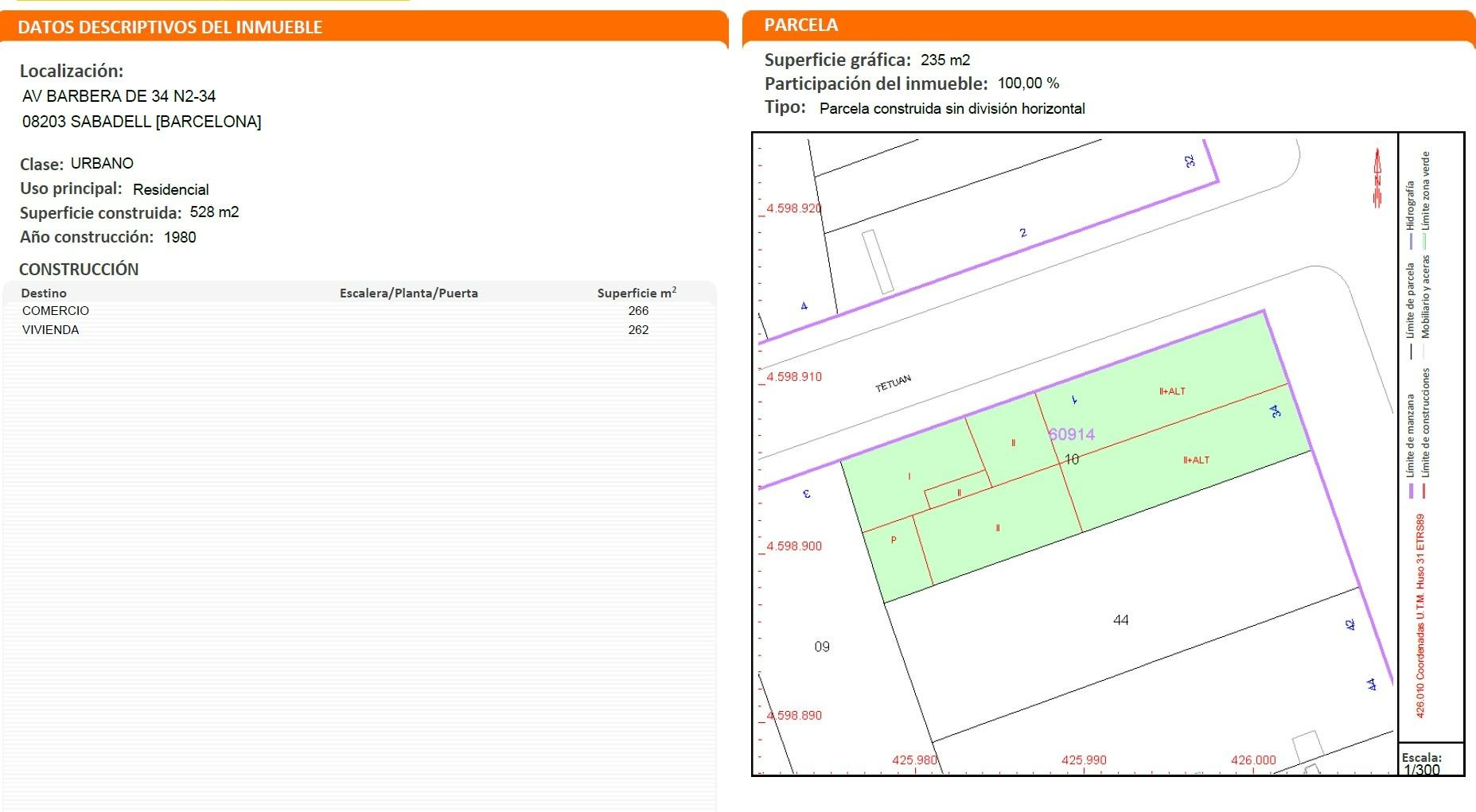Click the TETUAN street label on the map
Image resolution: width=1476 pixels, height=812 pixels.
[894, 383]
